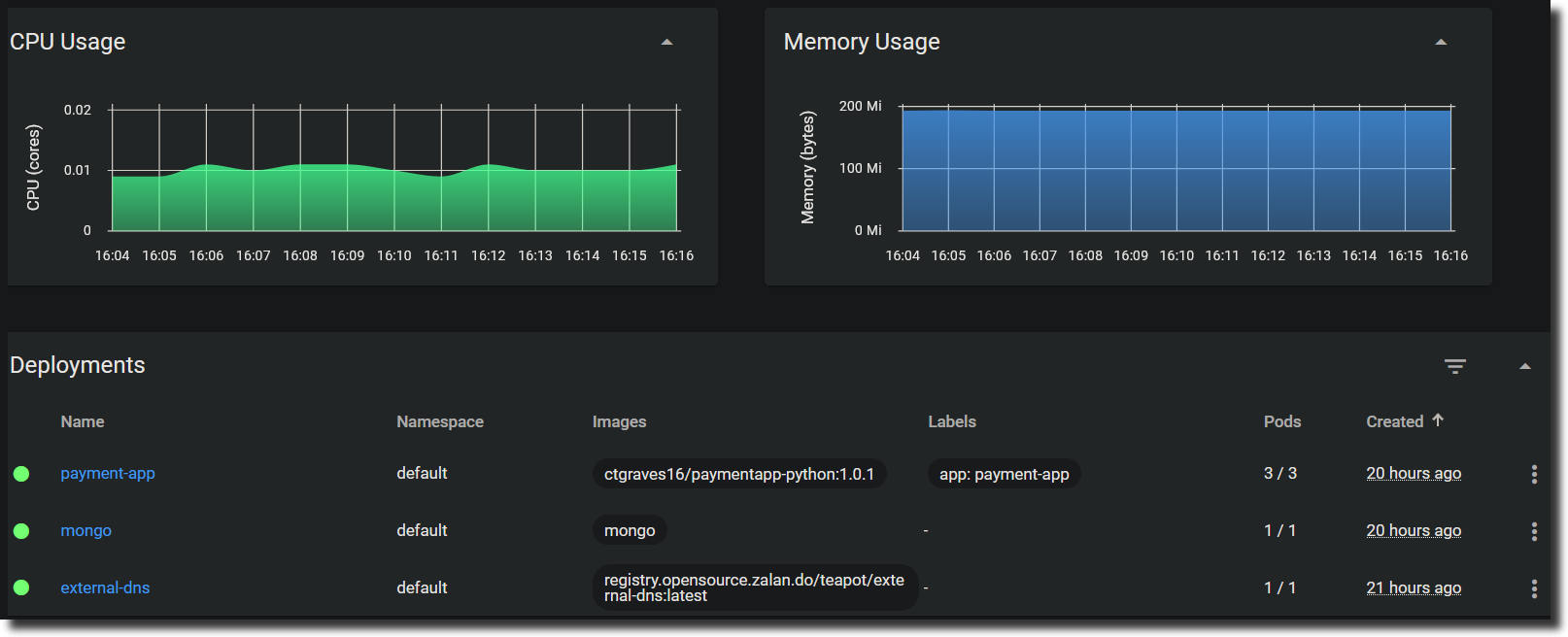The width and height of the screenshot is (1568, 637).
Task: Sort deployments by Created column
Action: click(x=1394, y=421)
